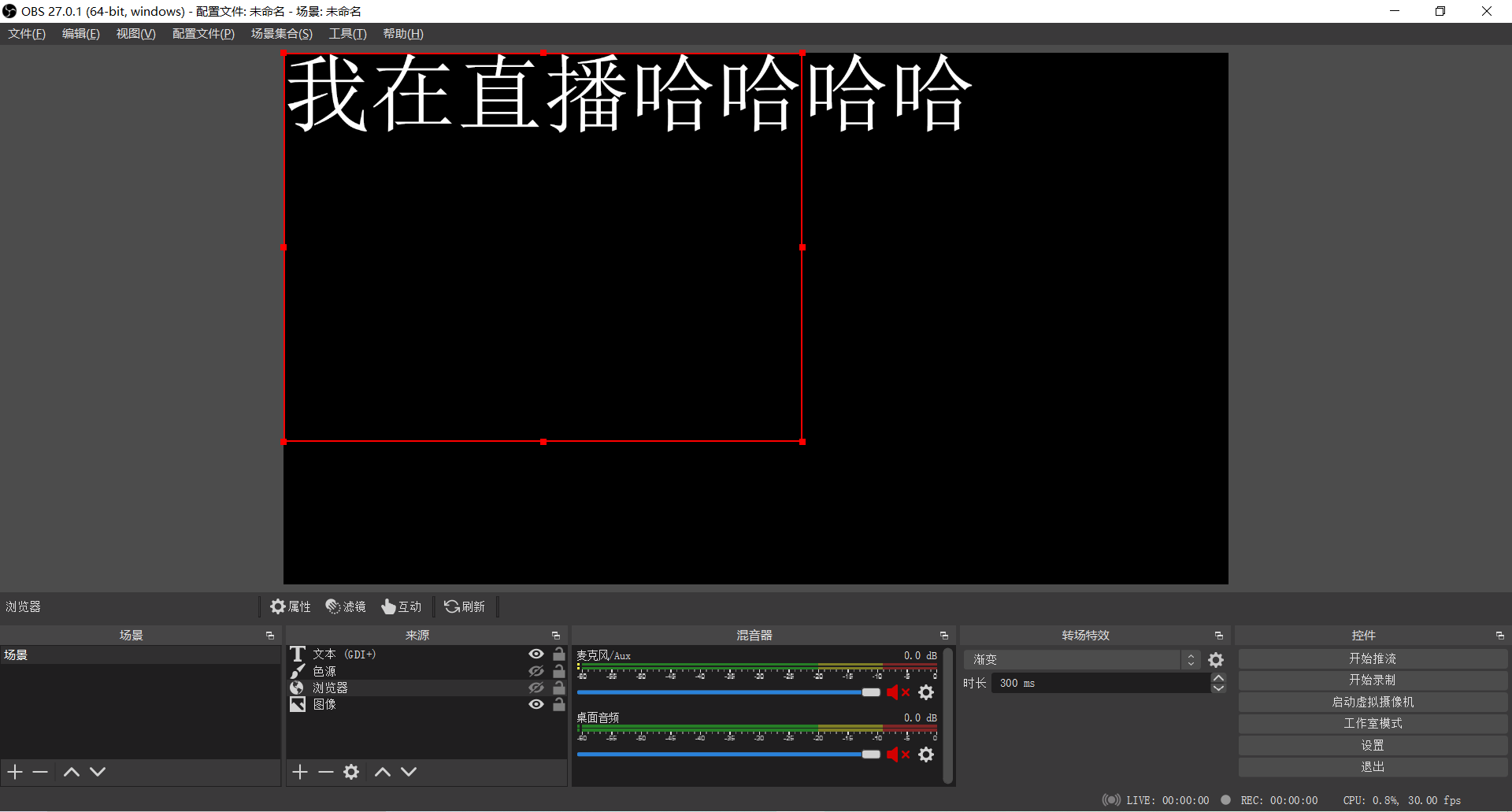Open the 滤镜 (Filters) toolbar icon
1512x812 pixels.
click(345, 606)
